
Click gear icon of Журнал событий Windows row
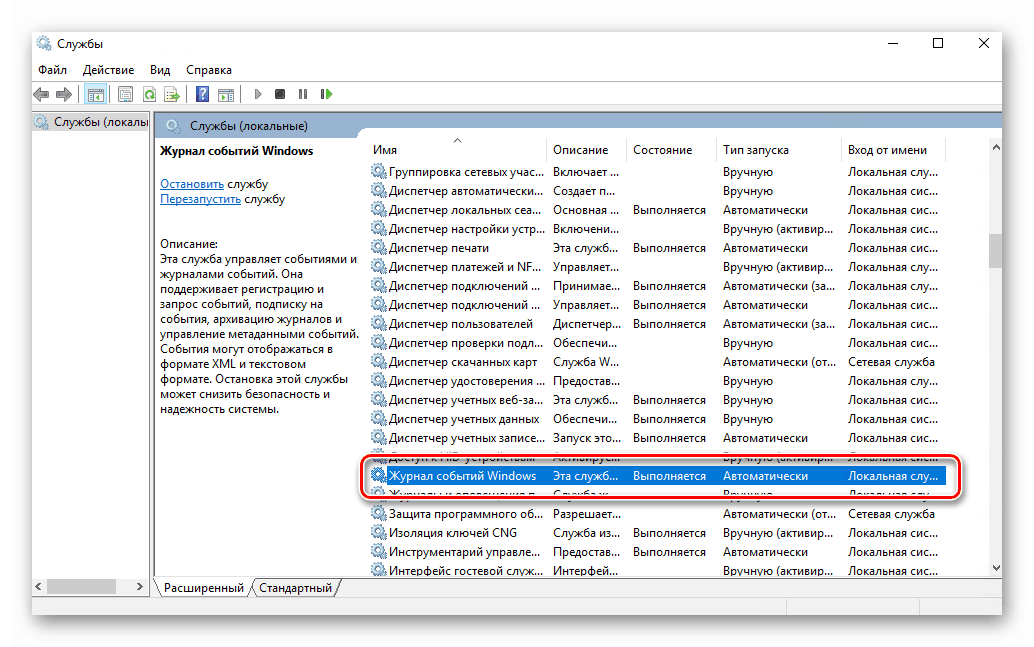[x=379, y=476]
